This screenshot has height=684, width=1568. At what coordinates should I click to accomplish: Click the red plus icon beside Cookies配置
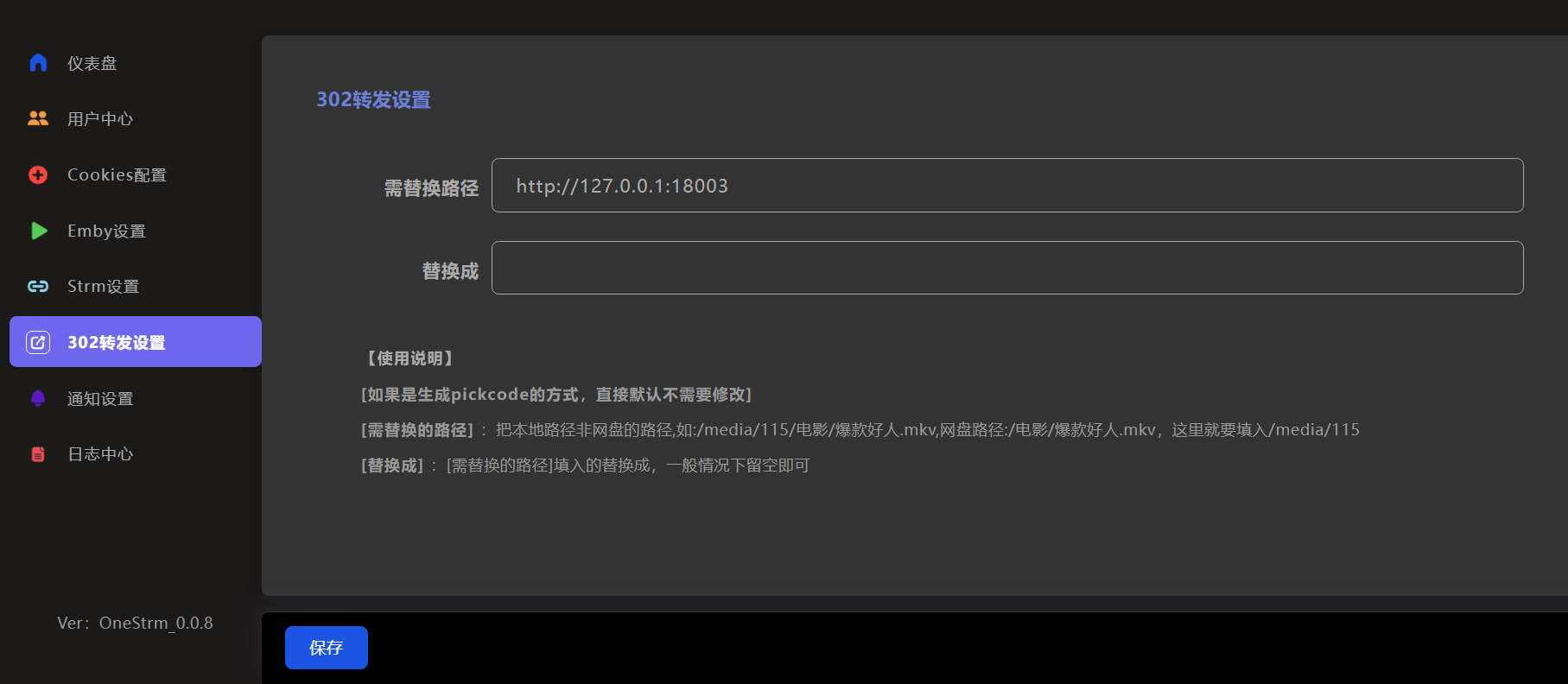(38, 174)
